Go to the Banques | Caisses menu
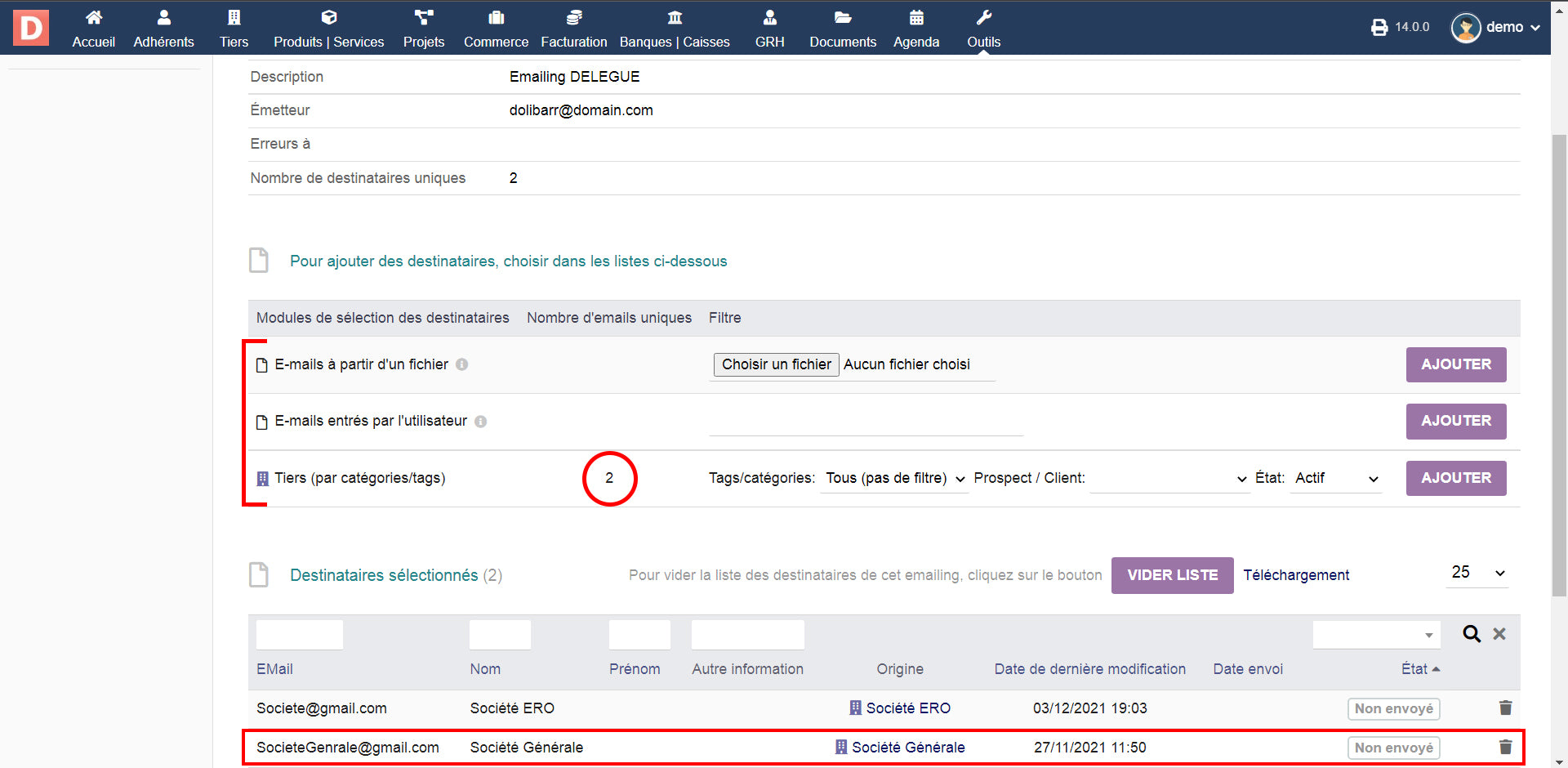This screenshot has width=1568, height=768. click(675, 29)
